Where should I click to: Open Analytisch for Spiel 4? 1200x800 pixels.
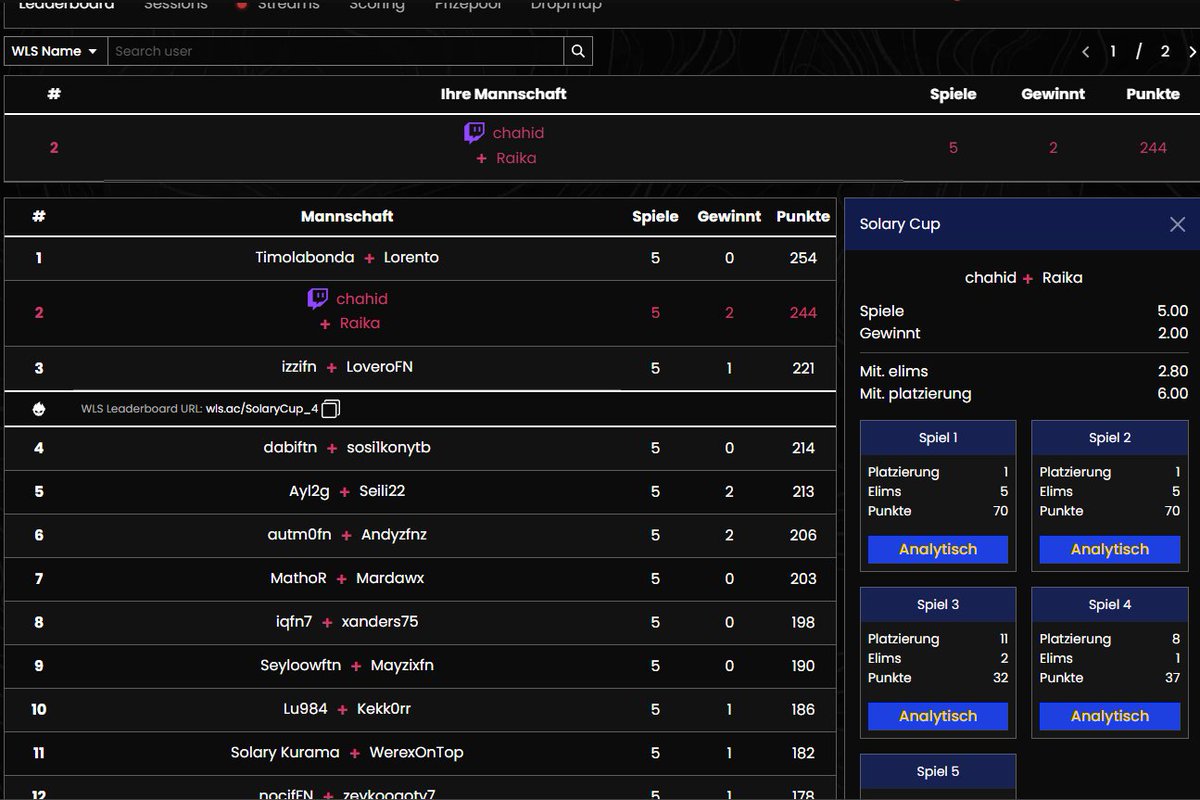(x=1110, y=716)
